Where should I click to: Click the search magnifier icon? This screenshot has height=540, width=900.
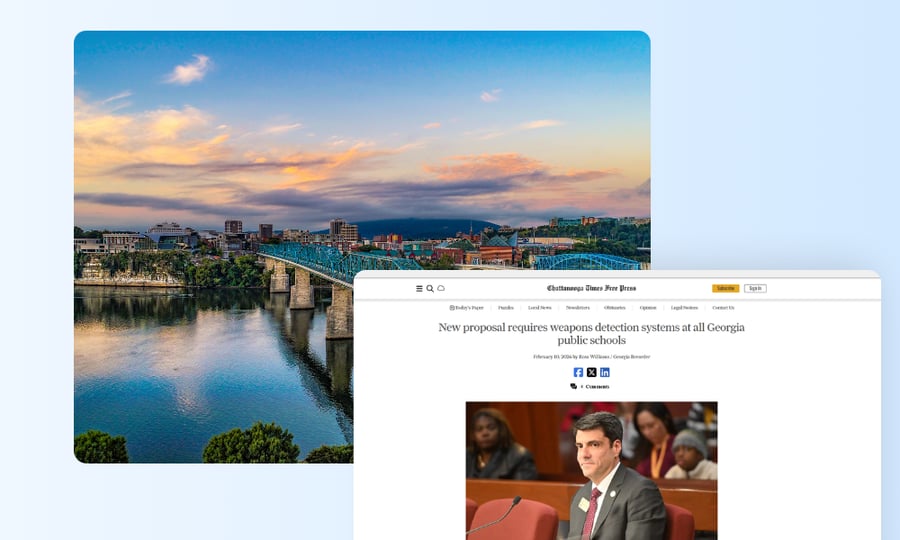click(x=430, y=288)
